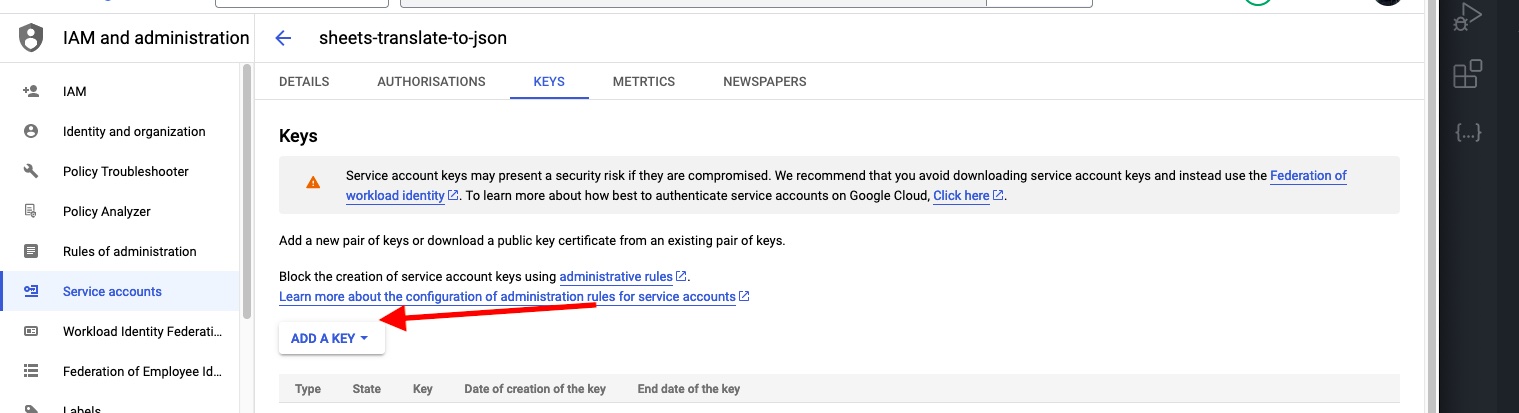Follow the 'administrative rules' link
Screen dimensions: 1519x413
(x=616, y=276)
